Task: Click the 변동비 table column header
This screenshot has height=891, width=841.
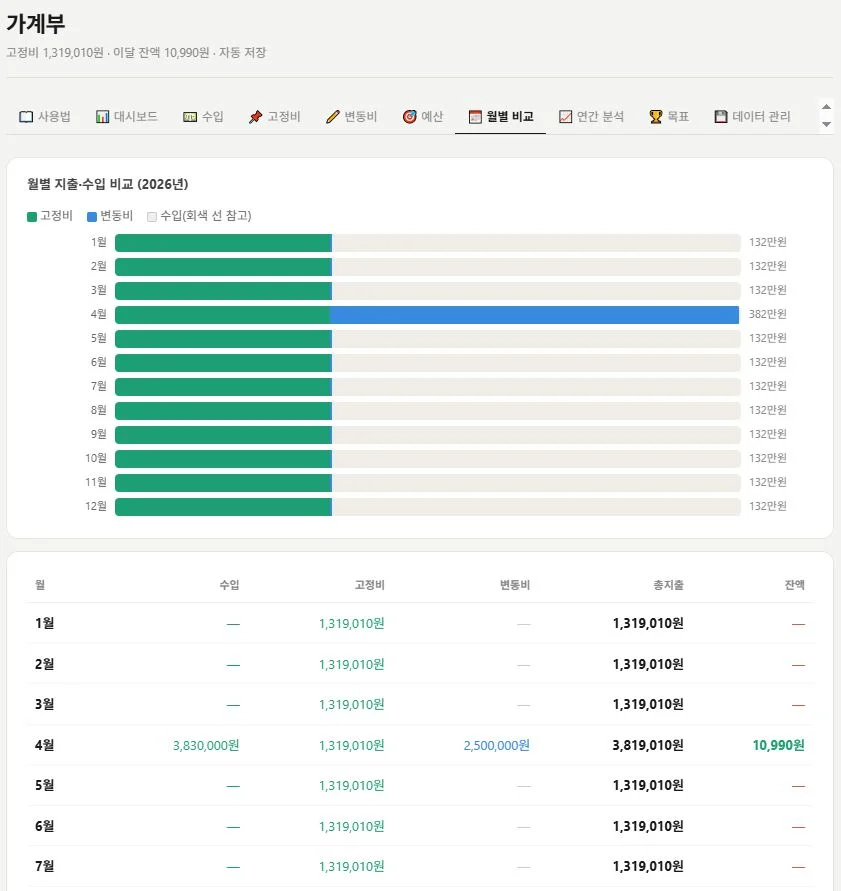Action: pos(515,585)
